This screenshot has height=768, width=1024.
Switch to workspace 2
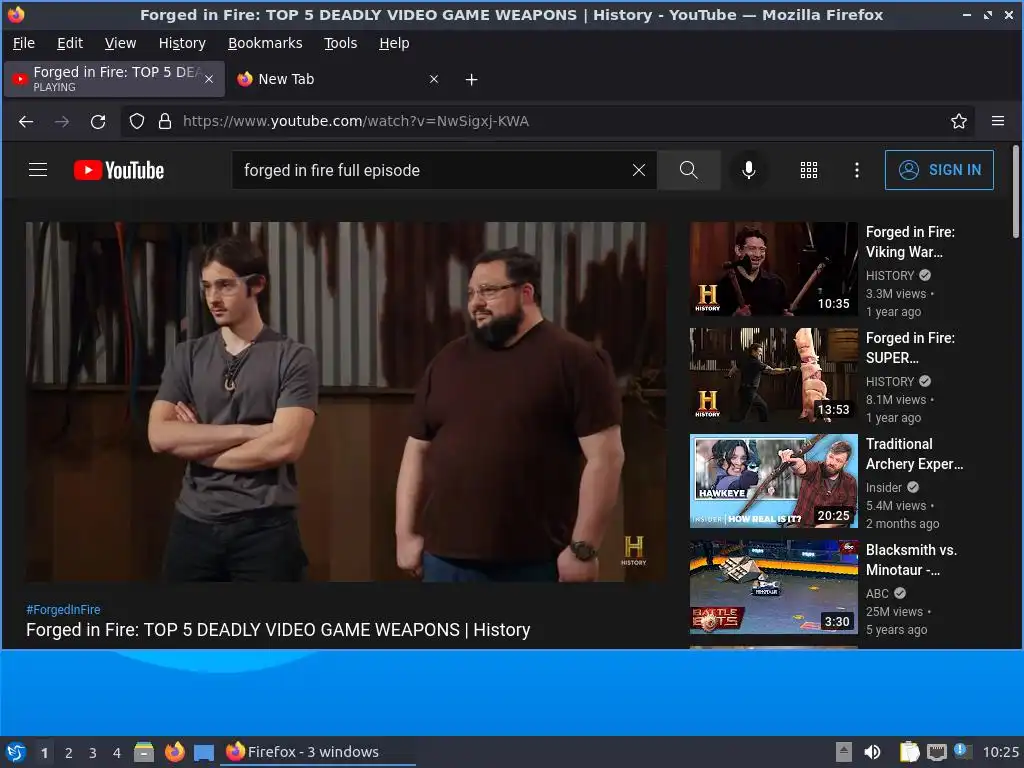coord(69,753)
